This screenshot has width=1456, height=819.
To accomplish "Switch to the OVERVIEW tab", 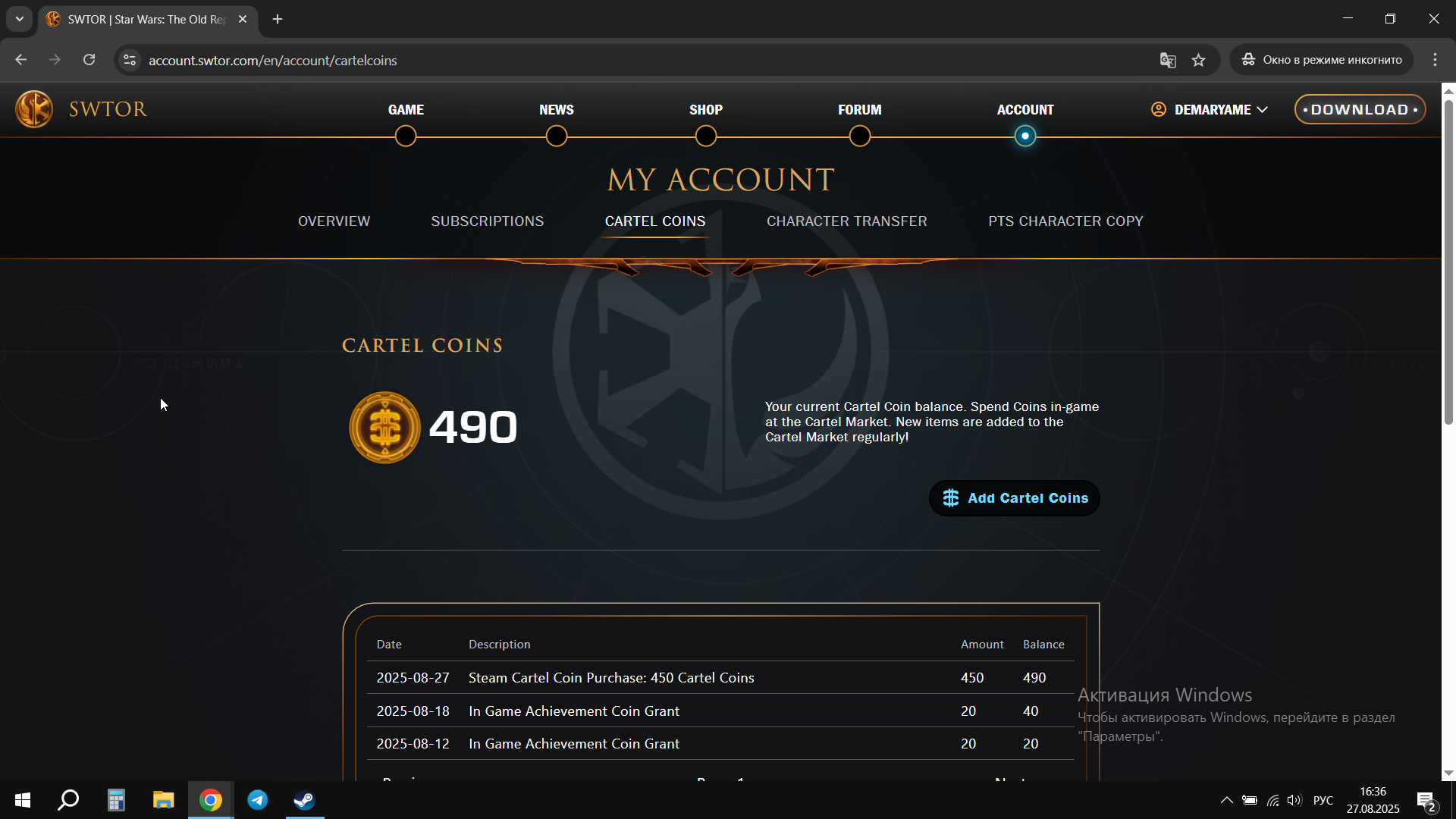I will pos(334,221).
